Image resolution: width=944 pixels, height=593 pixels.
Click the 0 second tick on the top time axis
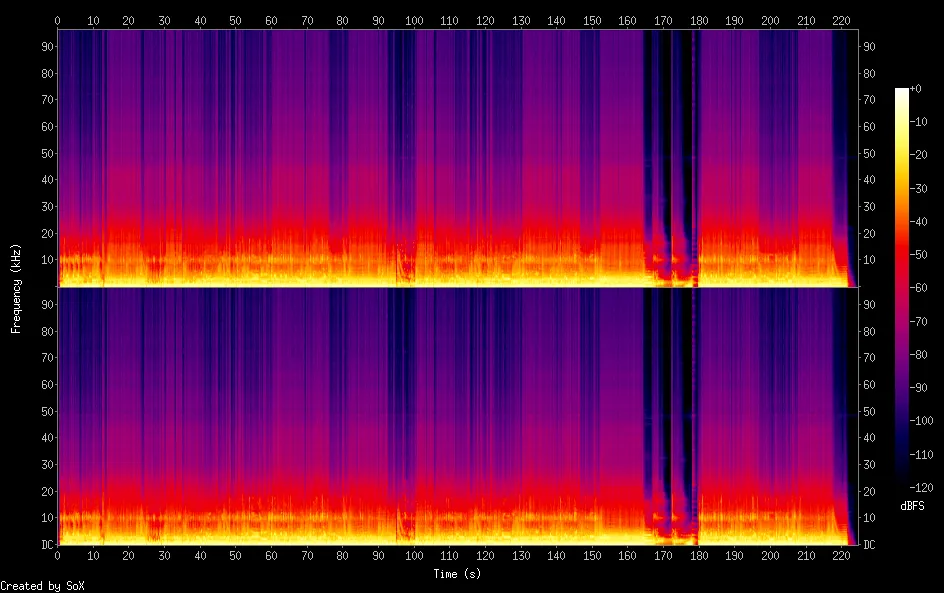[58, 20]
